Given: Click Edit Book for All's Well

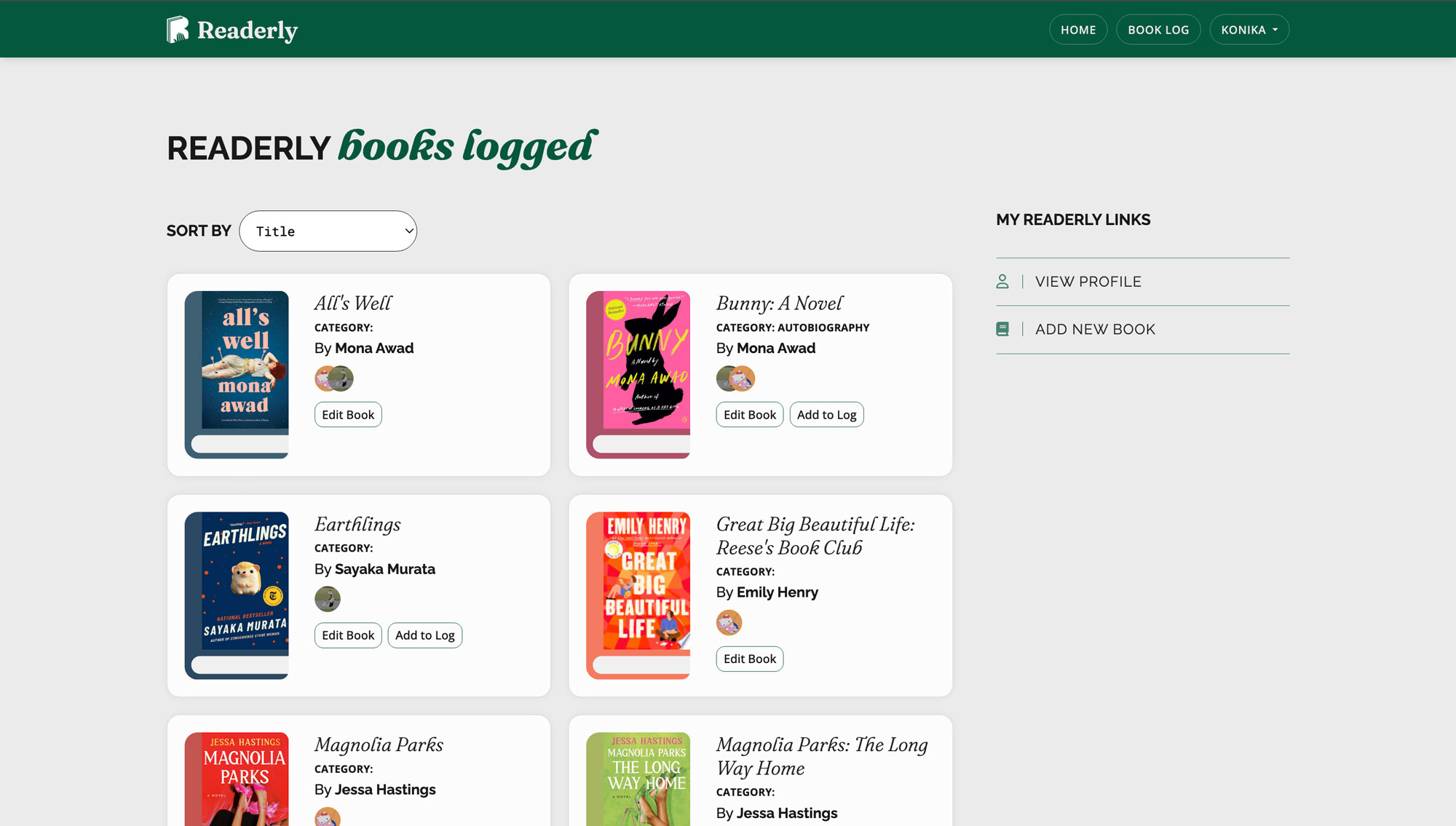Looking at the screenshot, I should [x=348, y=415].
